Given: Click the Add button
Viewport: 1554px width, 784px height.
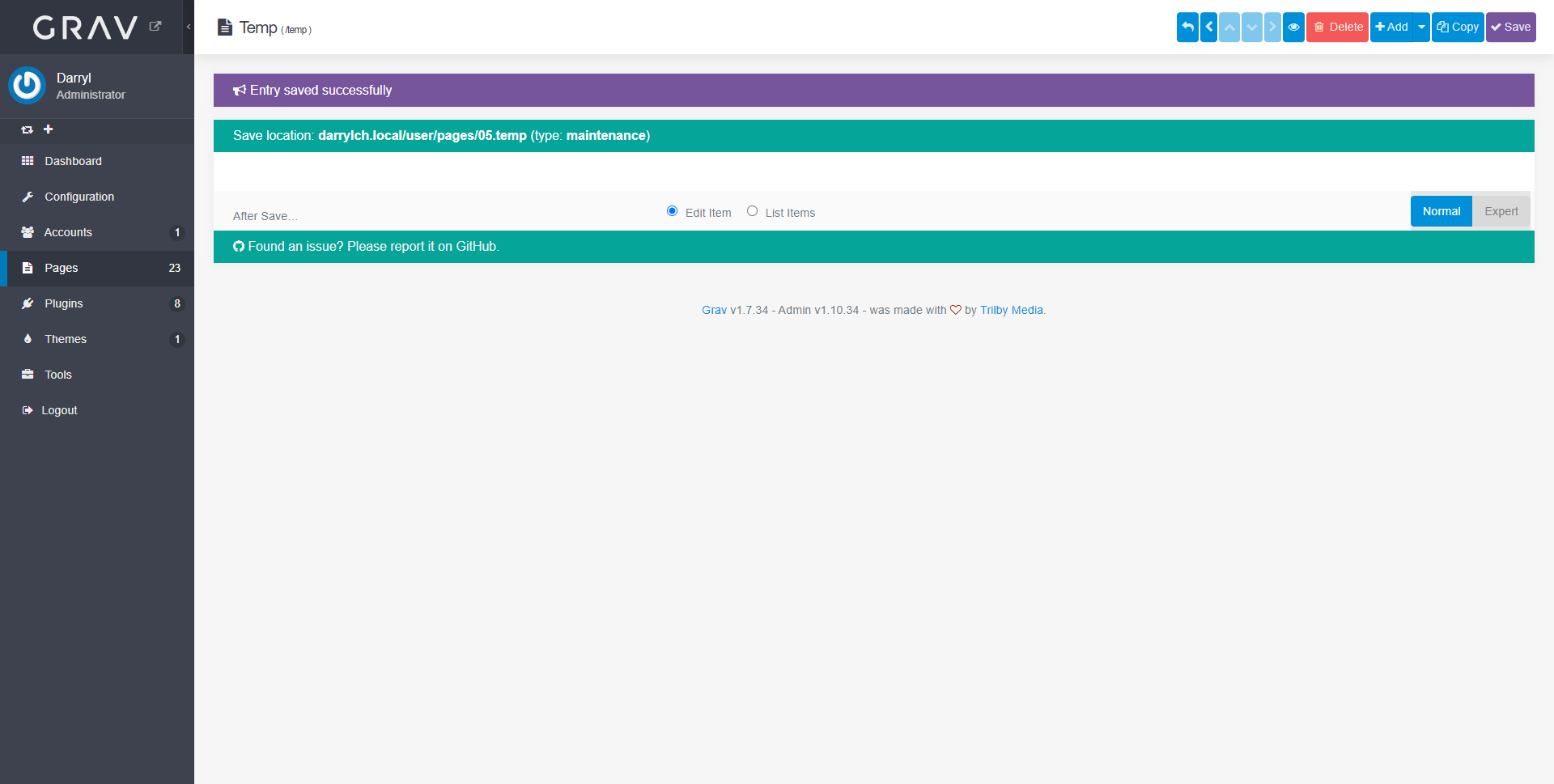Looking at the screenshot, I should [1391, 27].
